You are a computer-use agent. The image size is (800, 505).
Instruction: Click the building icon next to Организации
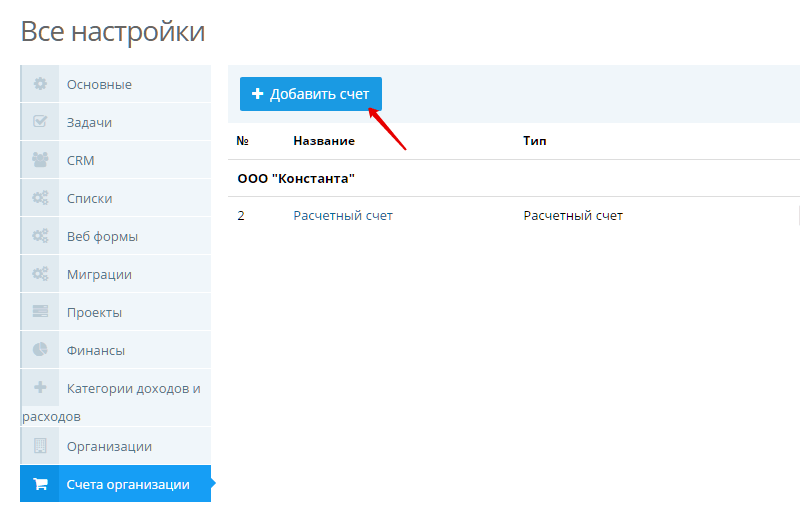click(x=40, y=446)
